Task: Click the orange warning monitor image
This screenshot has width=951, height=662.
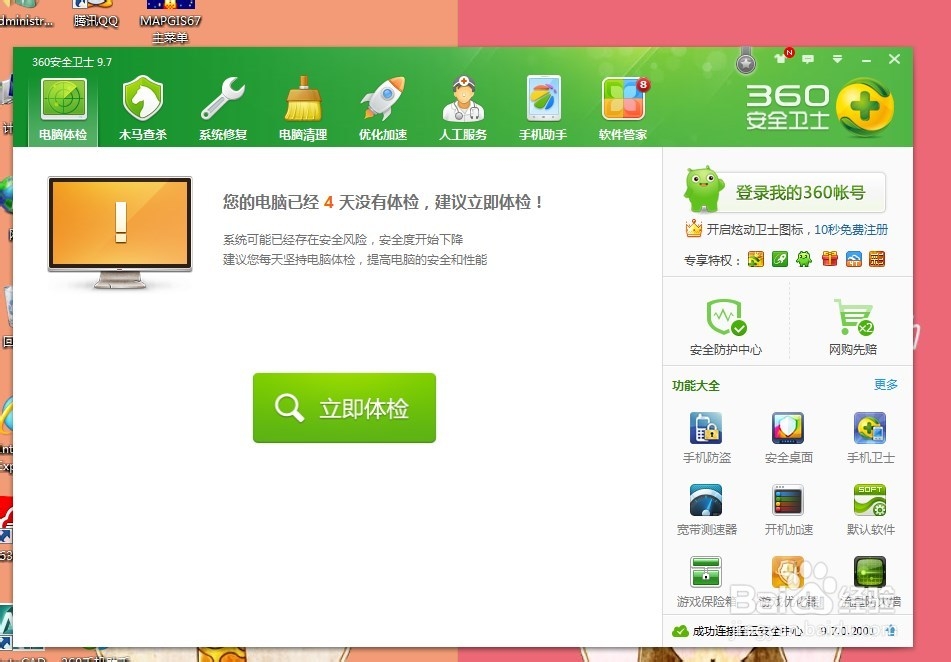Action: pos(120,232)
